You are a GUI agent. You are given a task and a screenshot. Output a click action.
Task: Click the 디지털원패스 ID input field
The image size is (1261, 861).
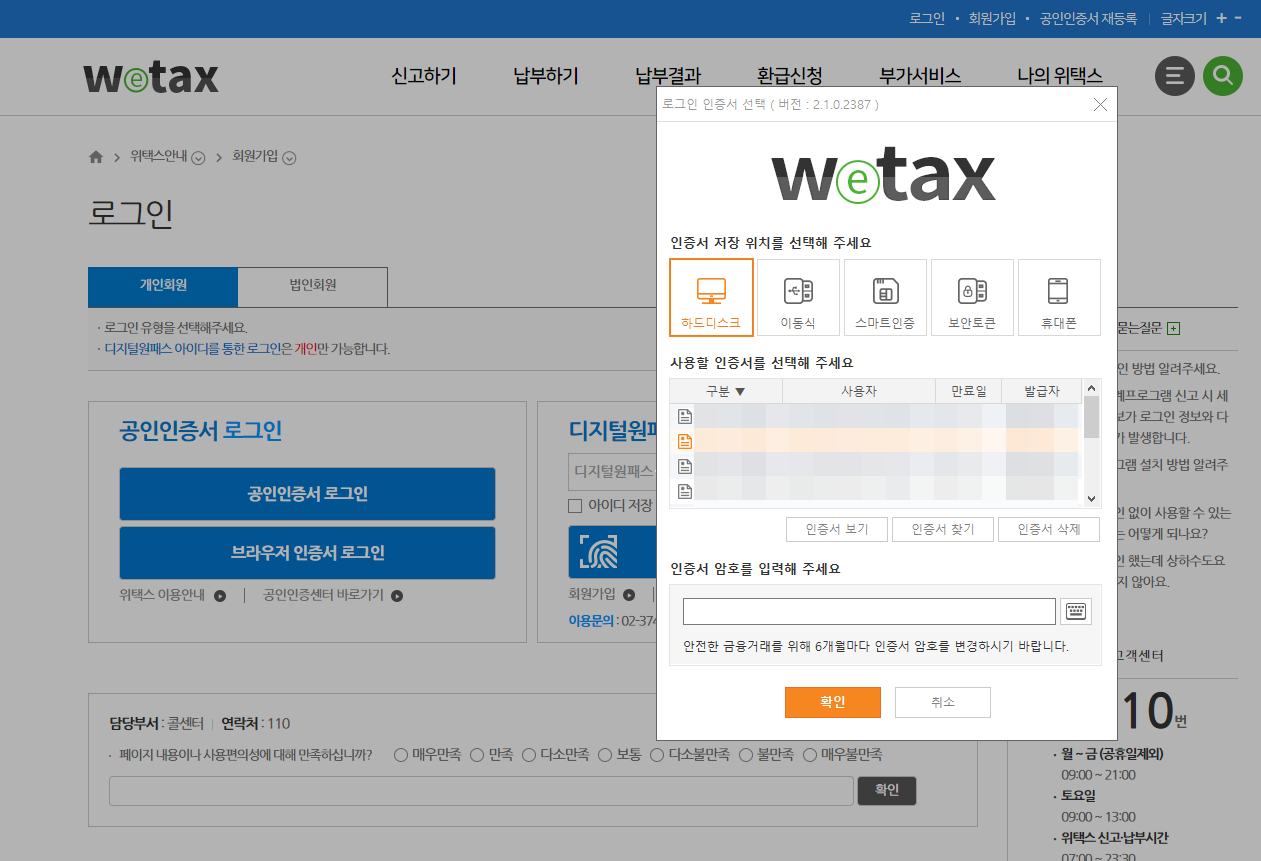point(613,470)
